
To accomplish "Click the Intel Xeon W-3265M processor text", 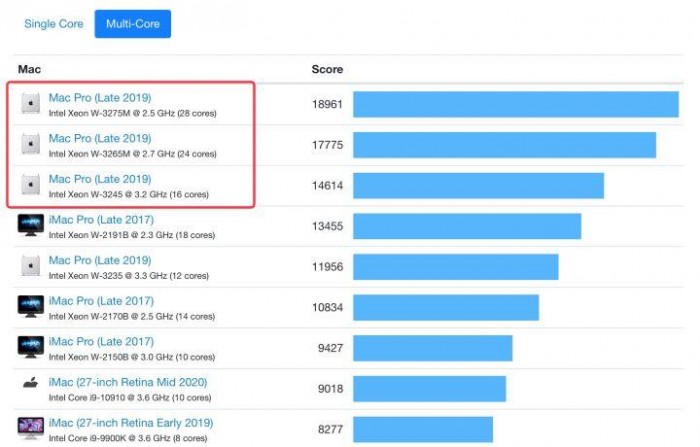I will [133, 154].
